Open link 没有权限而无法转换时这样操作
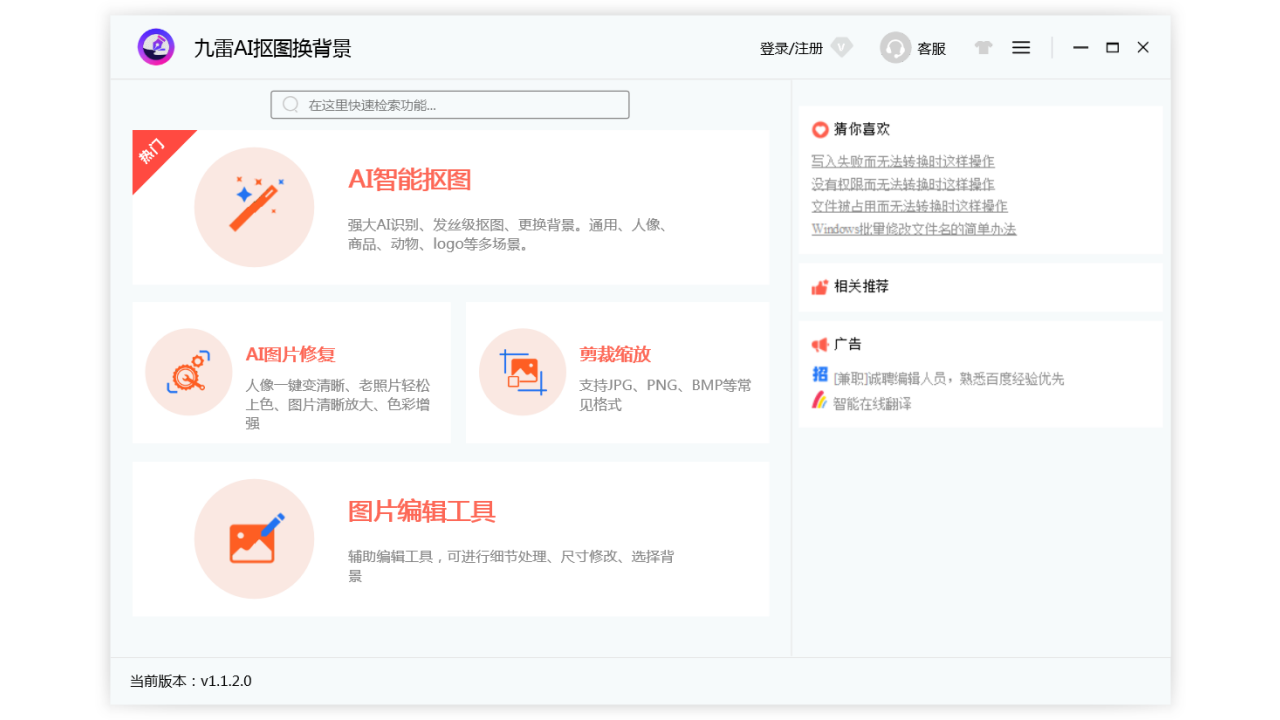Screen dimensions: 1280x720 click(902, 184)
